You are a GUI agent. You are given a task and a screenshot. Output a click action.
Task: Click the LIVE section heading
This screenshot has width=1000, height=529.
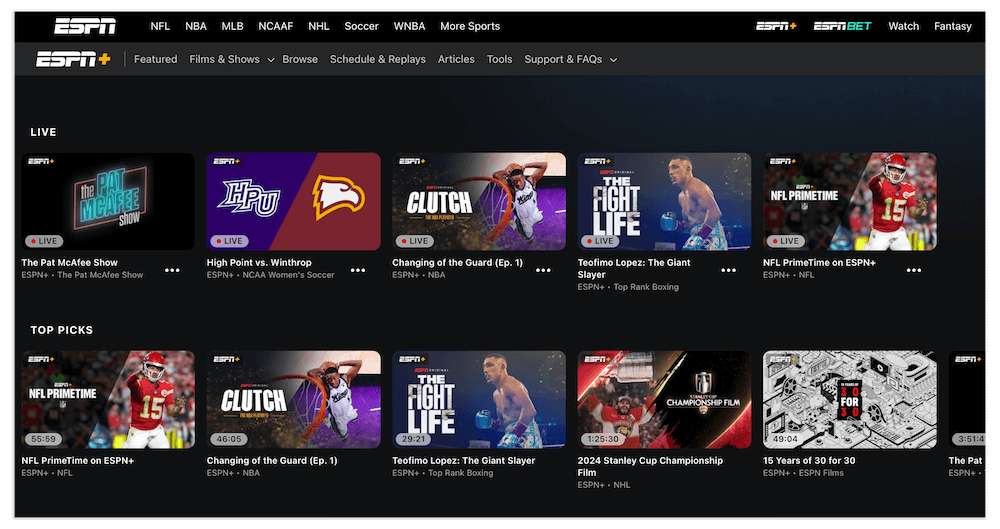coord(43,132)
